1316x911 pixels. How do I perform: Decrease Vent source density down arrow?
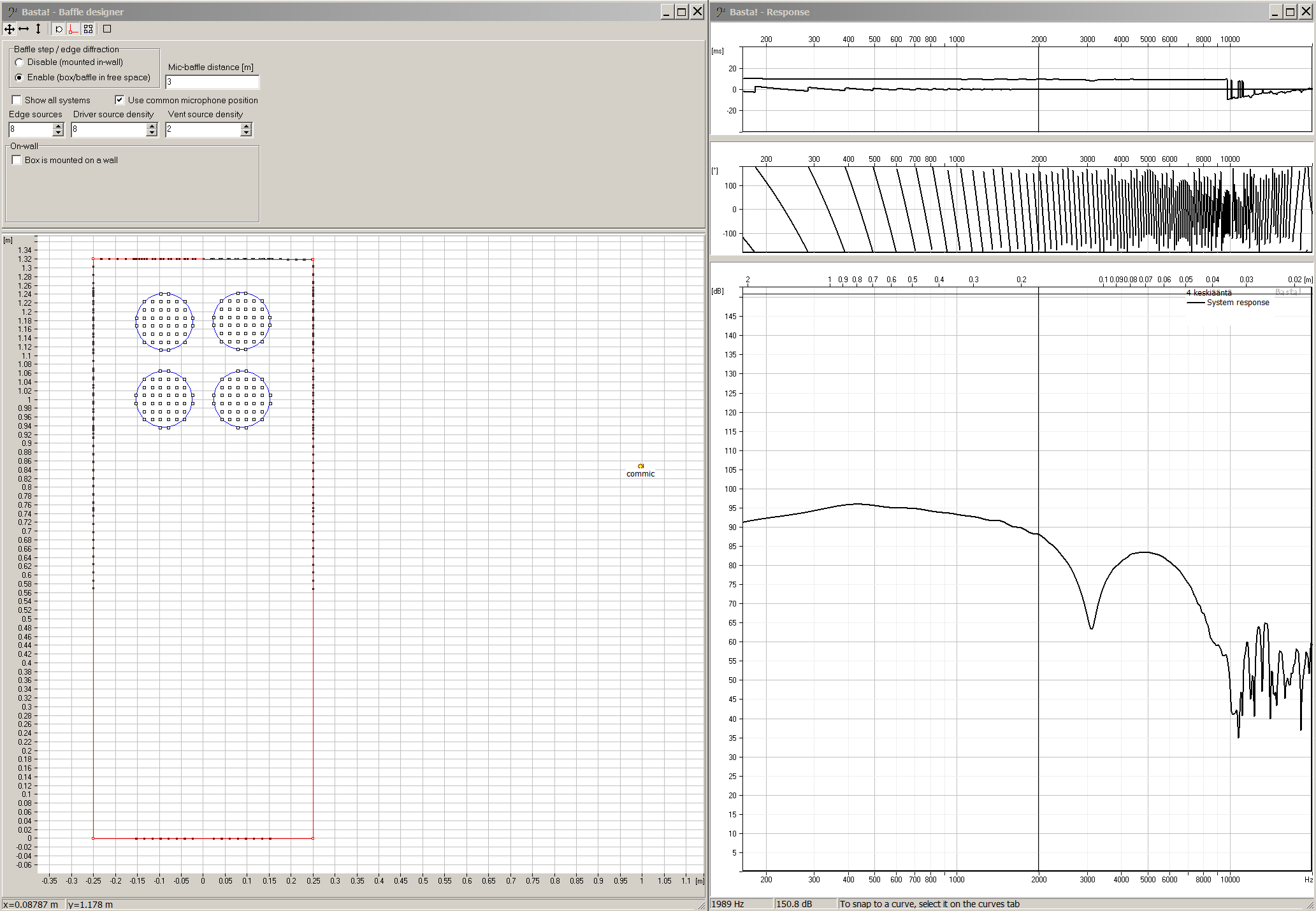click(x=247, y=133)
